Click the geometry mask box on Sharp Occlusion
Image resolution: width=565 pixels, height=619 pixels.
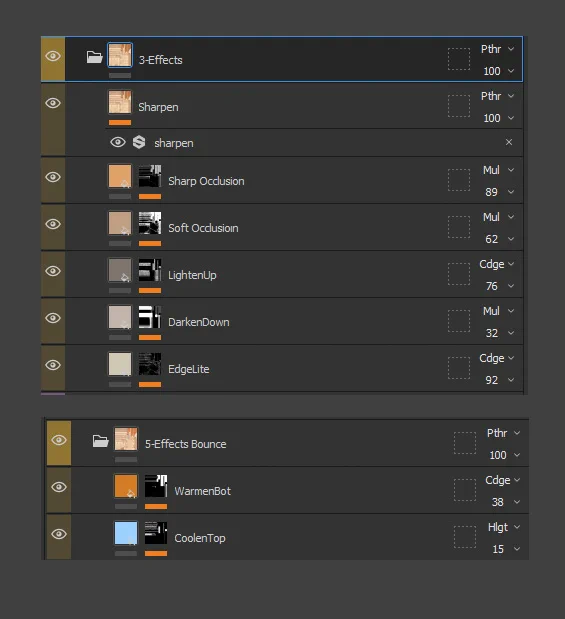coord(459,180)
